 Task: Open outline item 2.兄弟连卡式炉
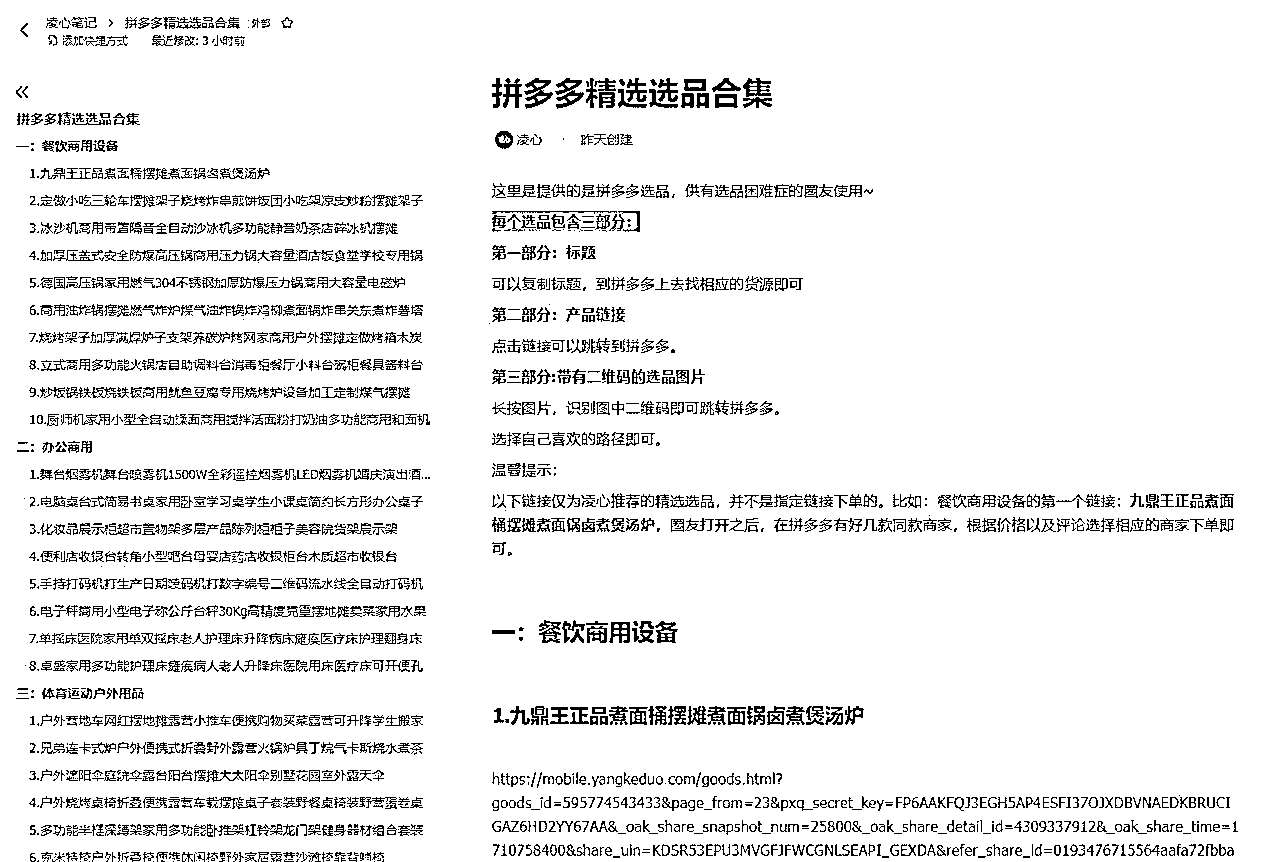[x=226, y=748]
